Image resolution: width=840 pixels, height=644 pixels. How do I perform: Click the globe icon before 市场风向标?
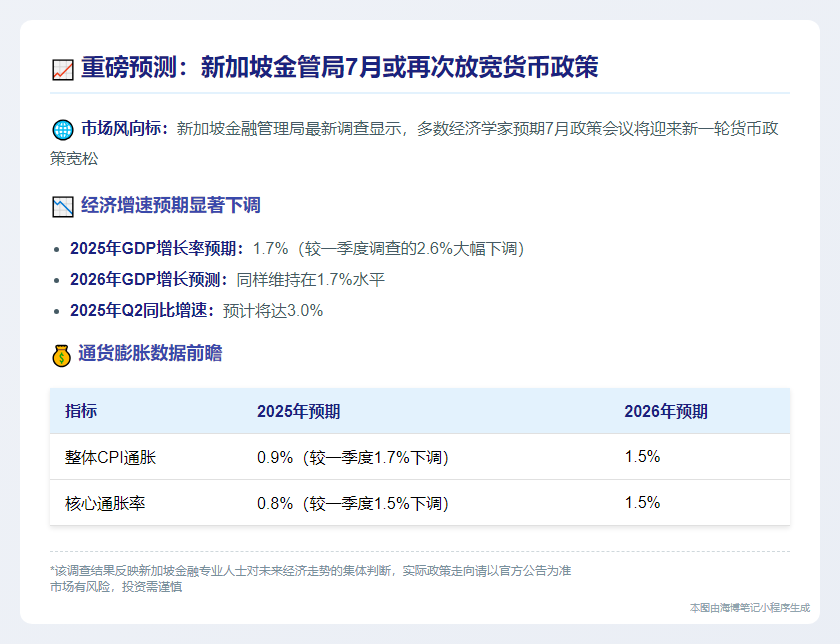[63, 130]
